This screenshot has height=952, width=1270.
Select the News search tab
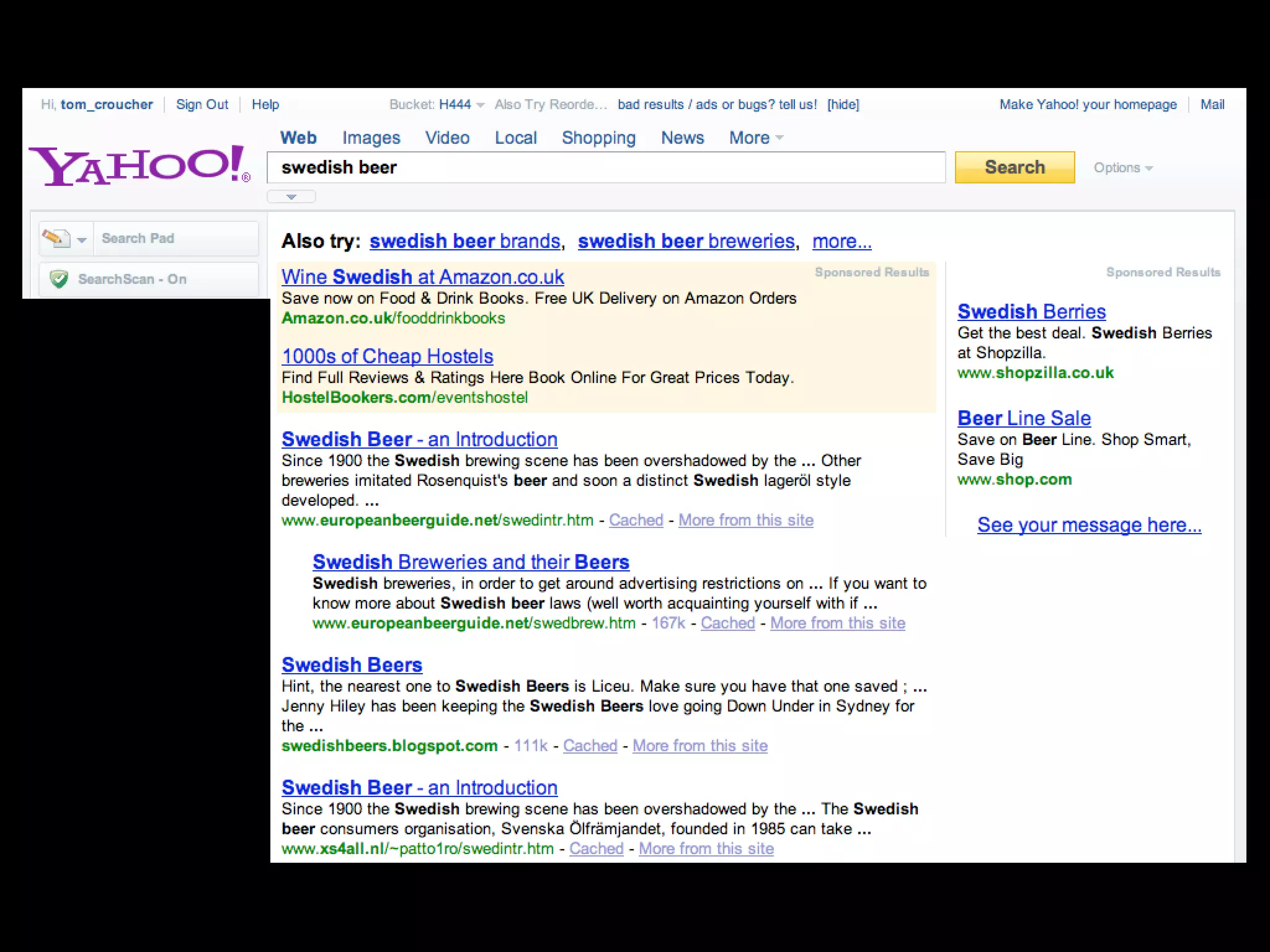coord(682,138)
